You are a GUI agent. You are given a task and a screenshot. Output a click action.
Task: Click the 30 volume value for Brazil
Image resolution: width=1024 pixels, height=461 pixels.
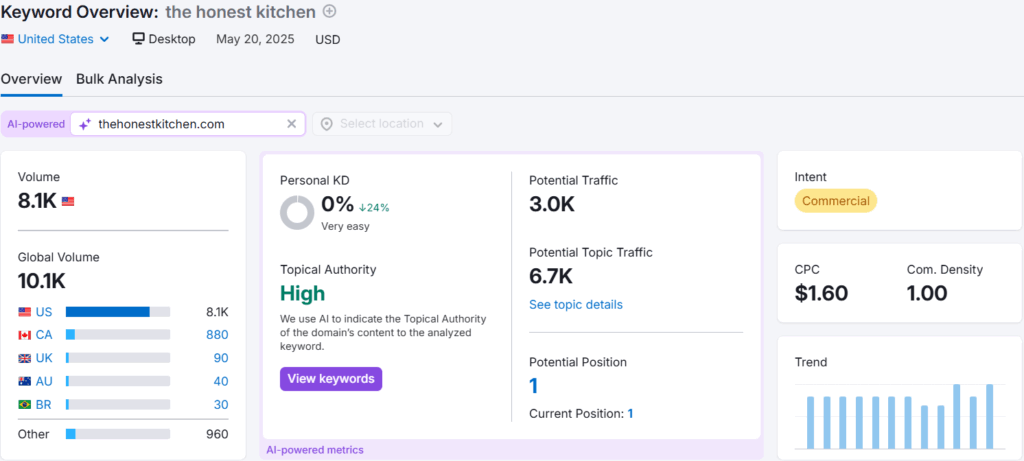221,405
